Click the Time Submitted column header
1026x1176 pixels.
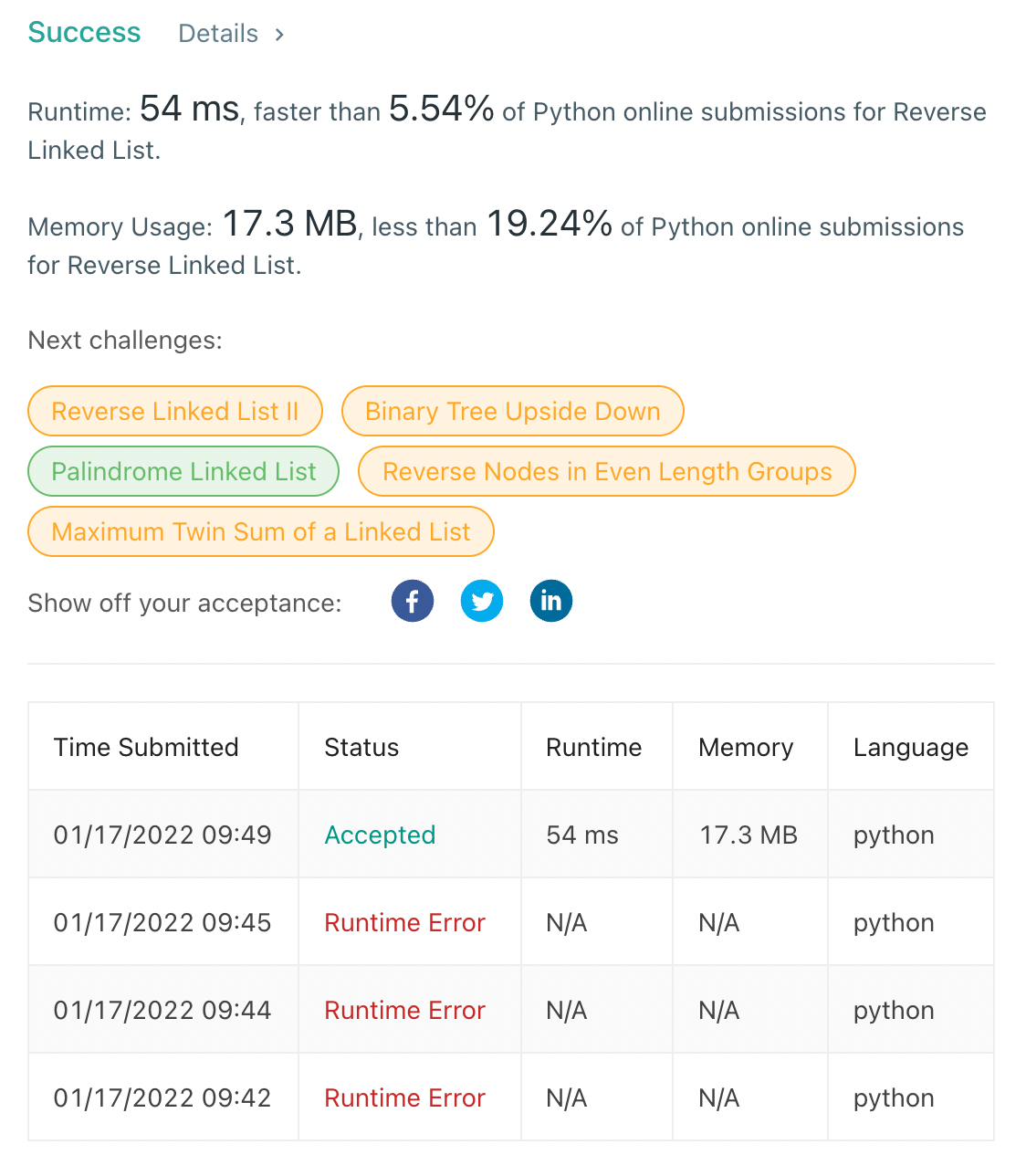pyautogui.click(x=146, y=747)
